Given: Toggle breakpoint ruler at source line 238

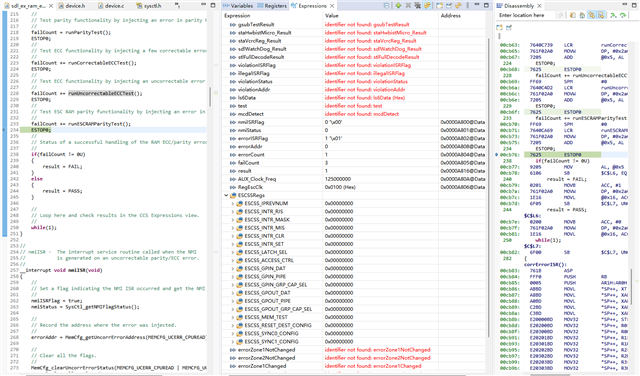Looking at the screenshot, I should (x=4, y=154).
